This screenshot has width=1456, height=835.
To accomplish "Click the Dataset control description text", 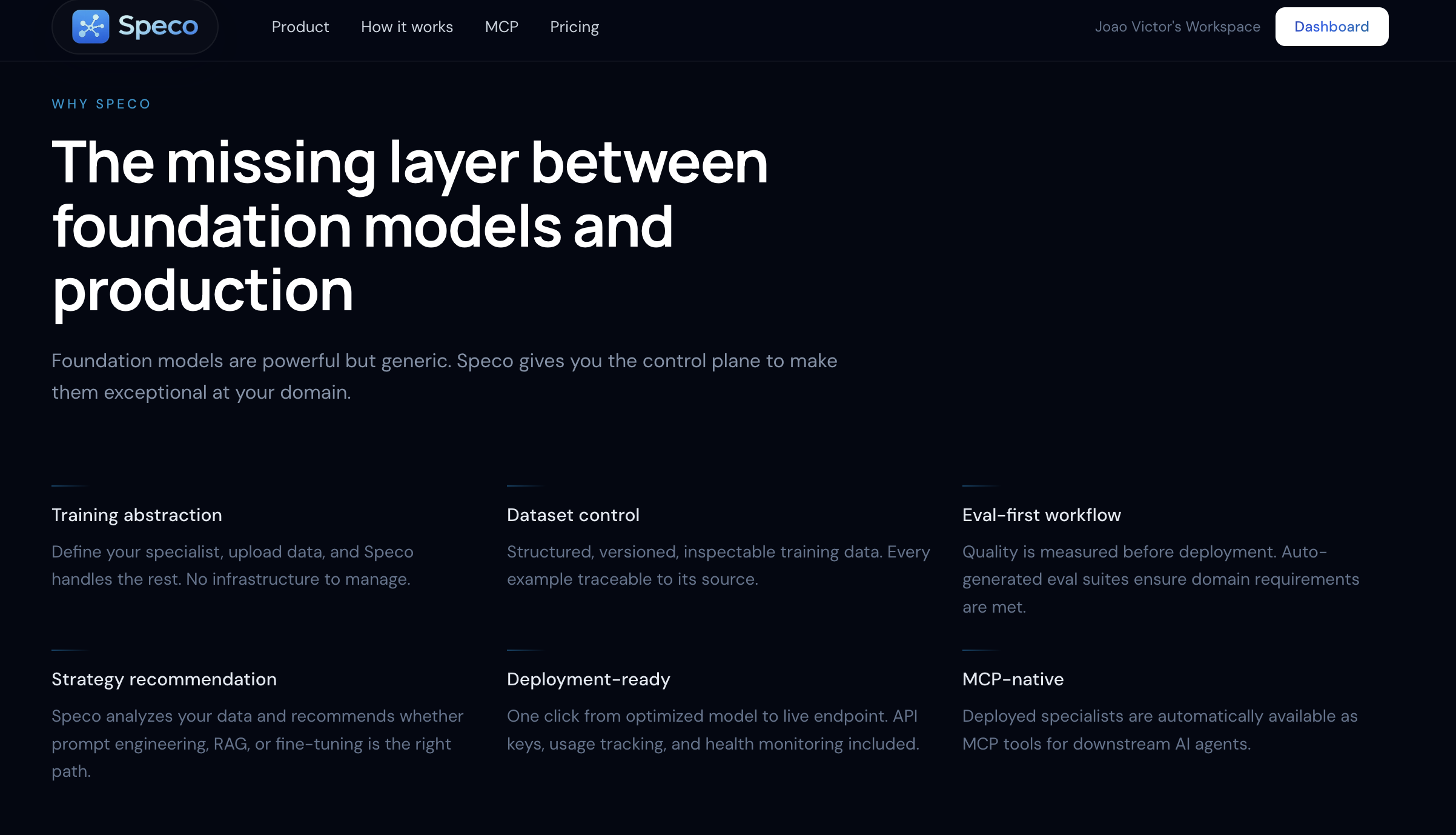I will (x=718, y=565).
